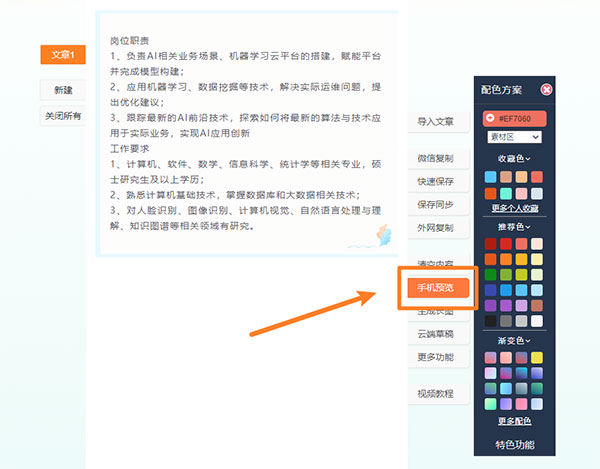This screenshot has height=469, width=600.
Task: Pick the dark red swatch in 推荐色
Action: (x=490, y=244)
